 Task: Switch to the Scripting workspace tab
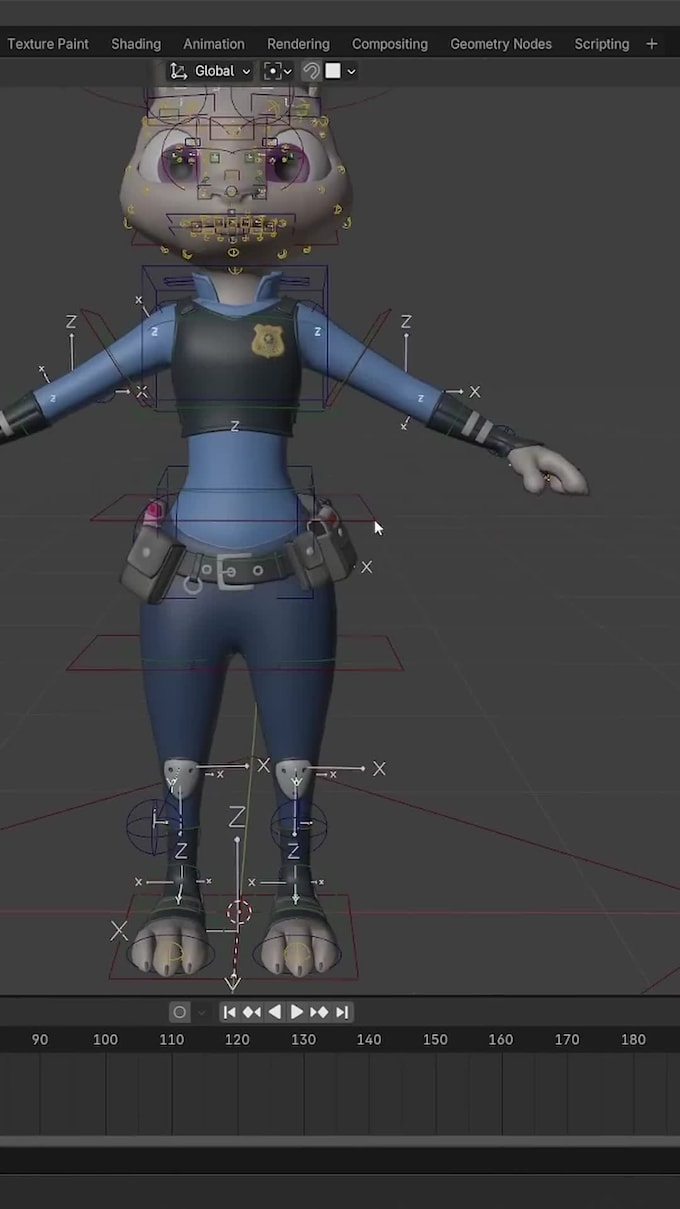(x=602, y=44)
